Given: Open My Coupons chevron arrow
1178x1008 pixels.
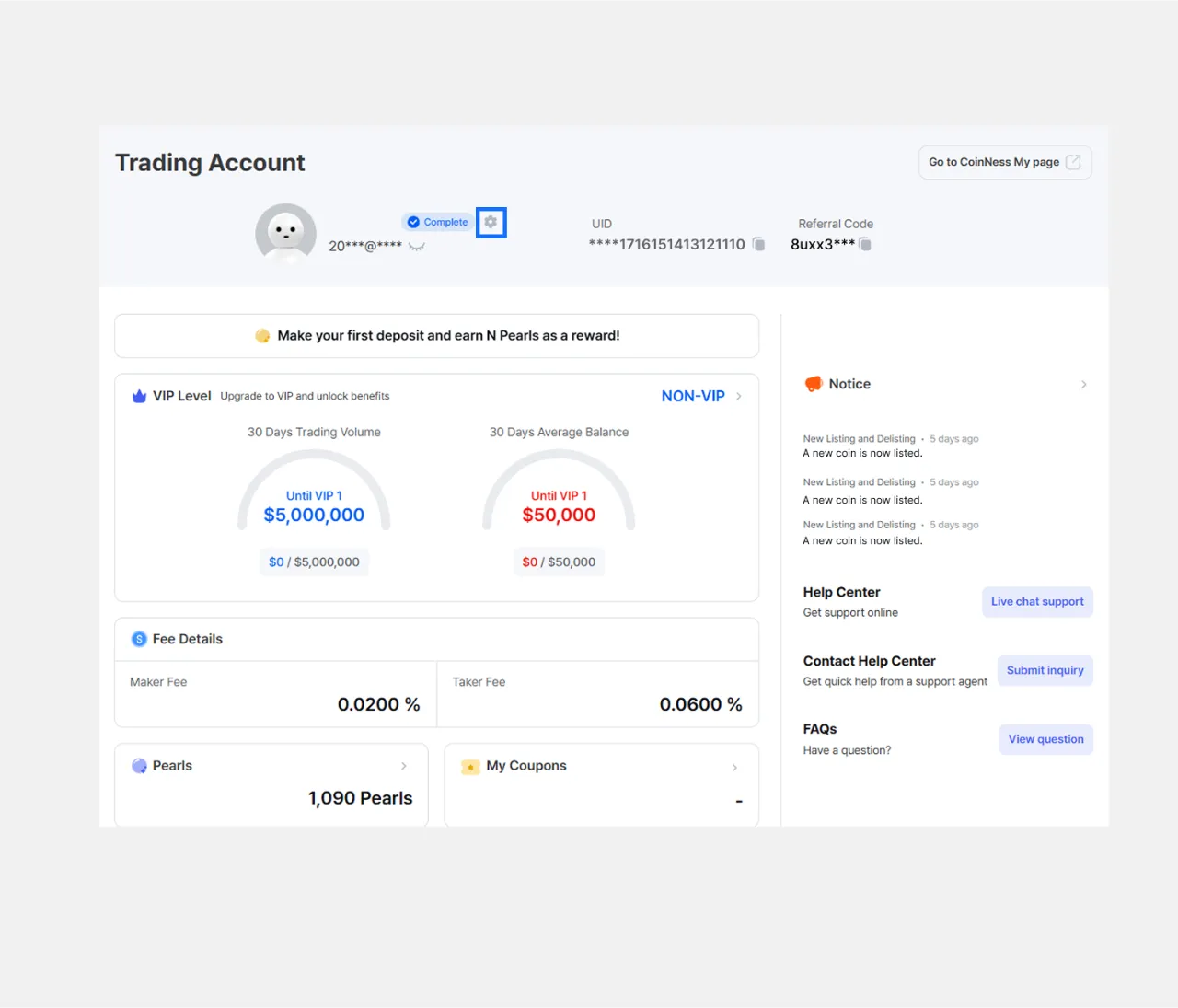Looking at the screenshot, I should pyautogui.click(x=734, y=768).
